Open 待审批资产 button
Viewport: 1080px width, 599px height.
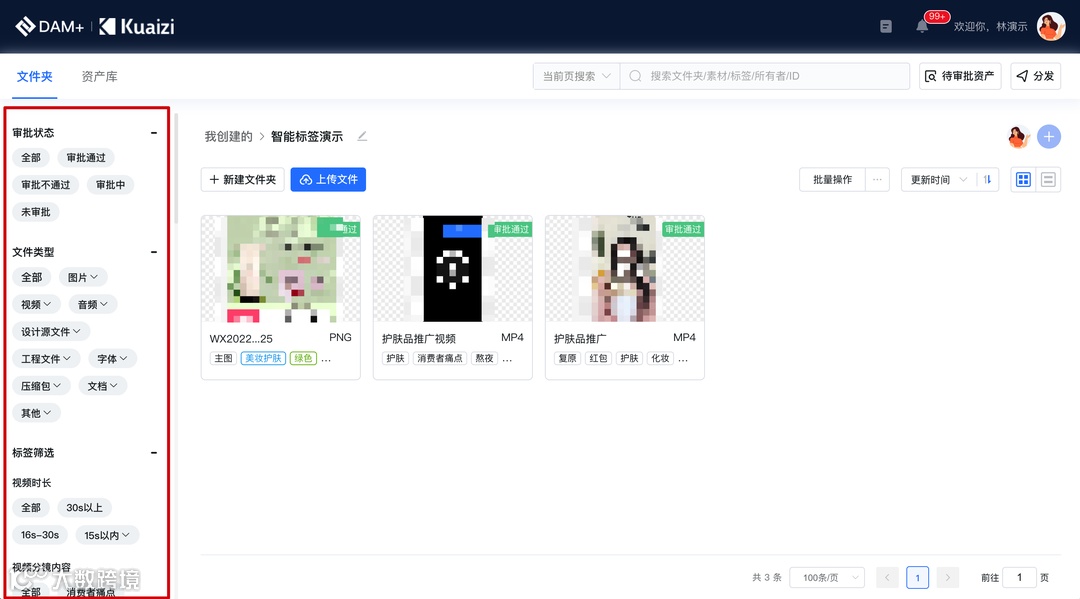pyautogui.click(x=959, y=76)
